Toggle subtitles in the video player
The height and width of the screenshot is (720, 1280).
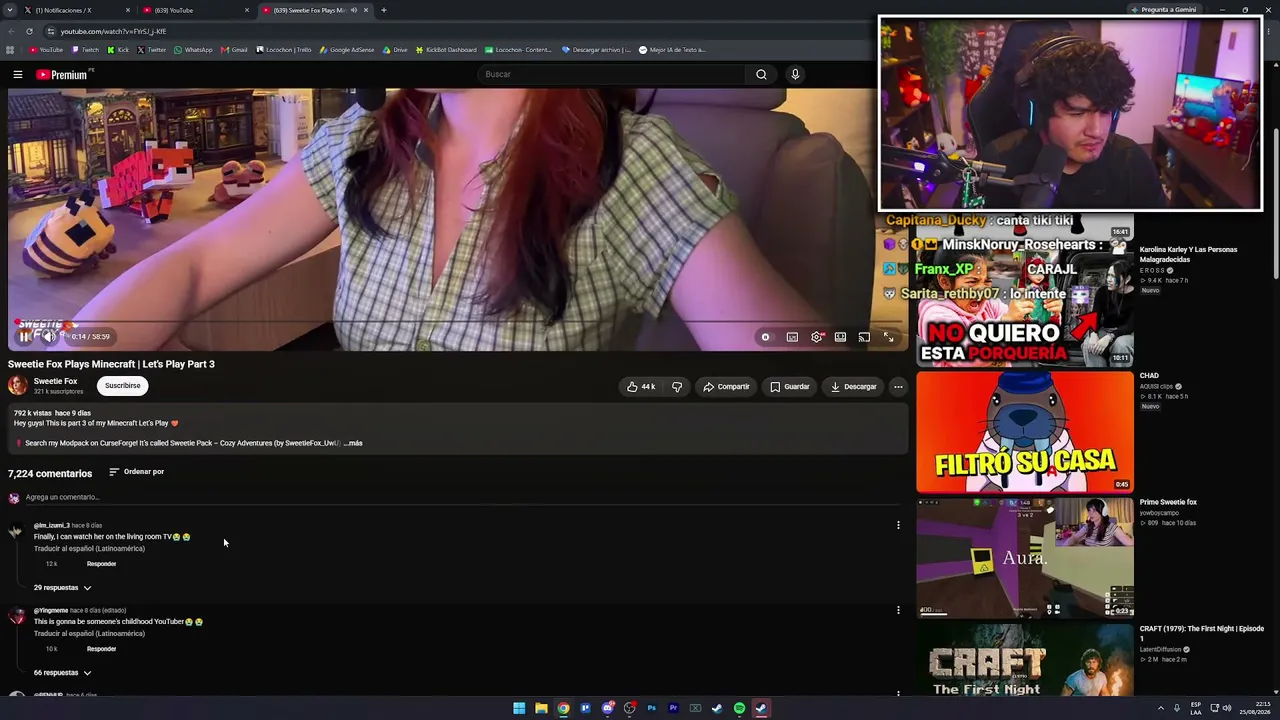pos(792,337)
